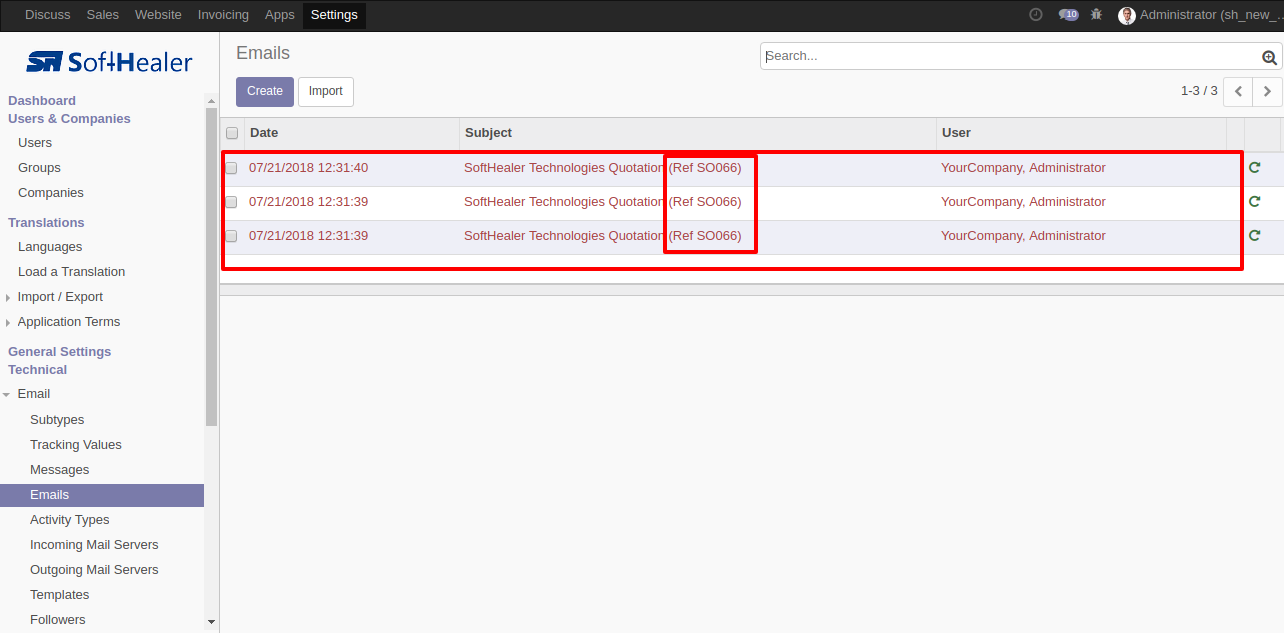Open the Invoicing menu
This screenshot has height=633, width=1284.
(223, 15)
